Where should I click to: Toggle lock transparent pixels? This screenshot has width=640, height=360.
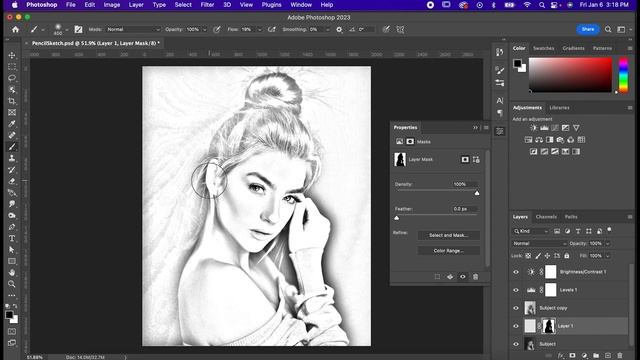tap(528, 256)
